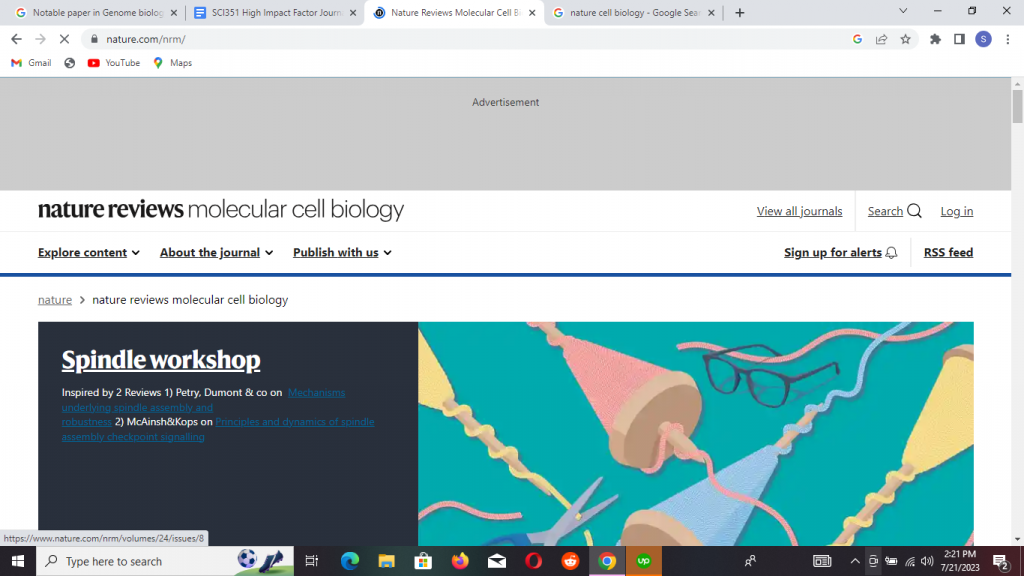Click the page vertical scrollbar thumb
This screenshot has height=576, width=1024.
[x=1017, y=106]
